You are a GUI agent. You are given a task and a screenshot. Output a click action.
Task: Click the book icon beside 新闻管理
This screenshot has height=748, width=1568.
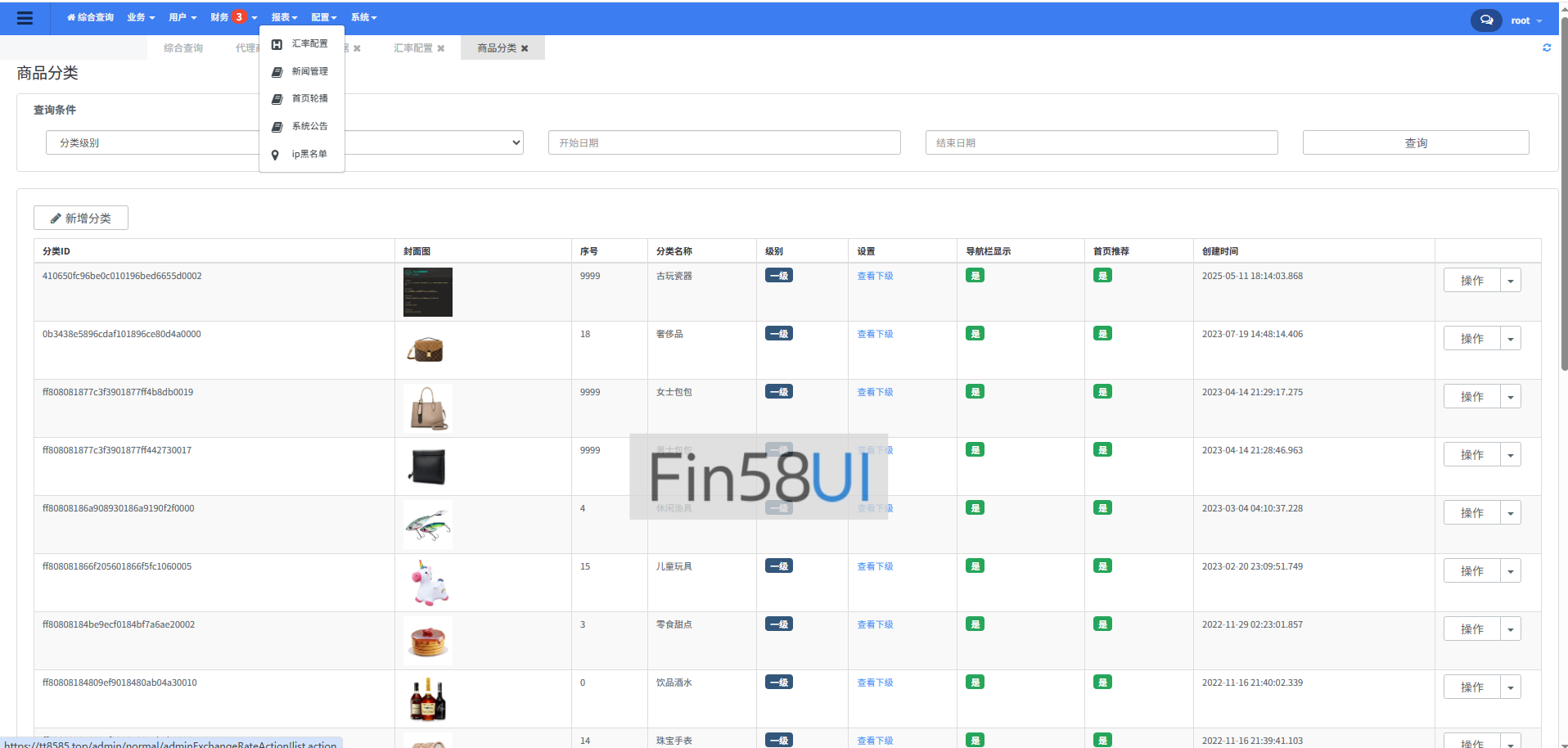point(276,71)
